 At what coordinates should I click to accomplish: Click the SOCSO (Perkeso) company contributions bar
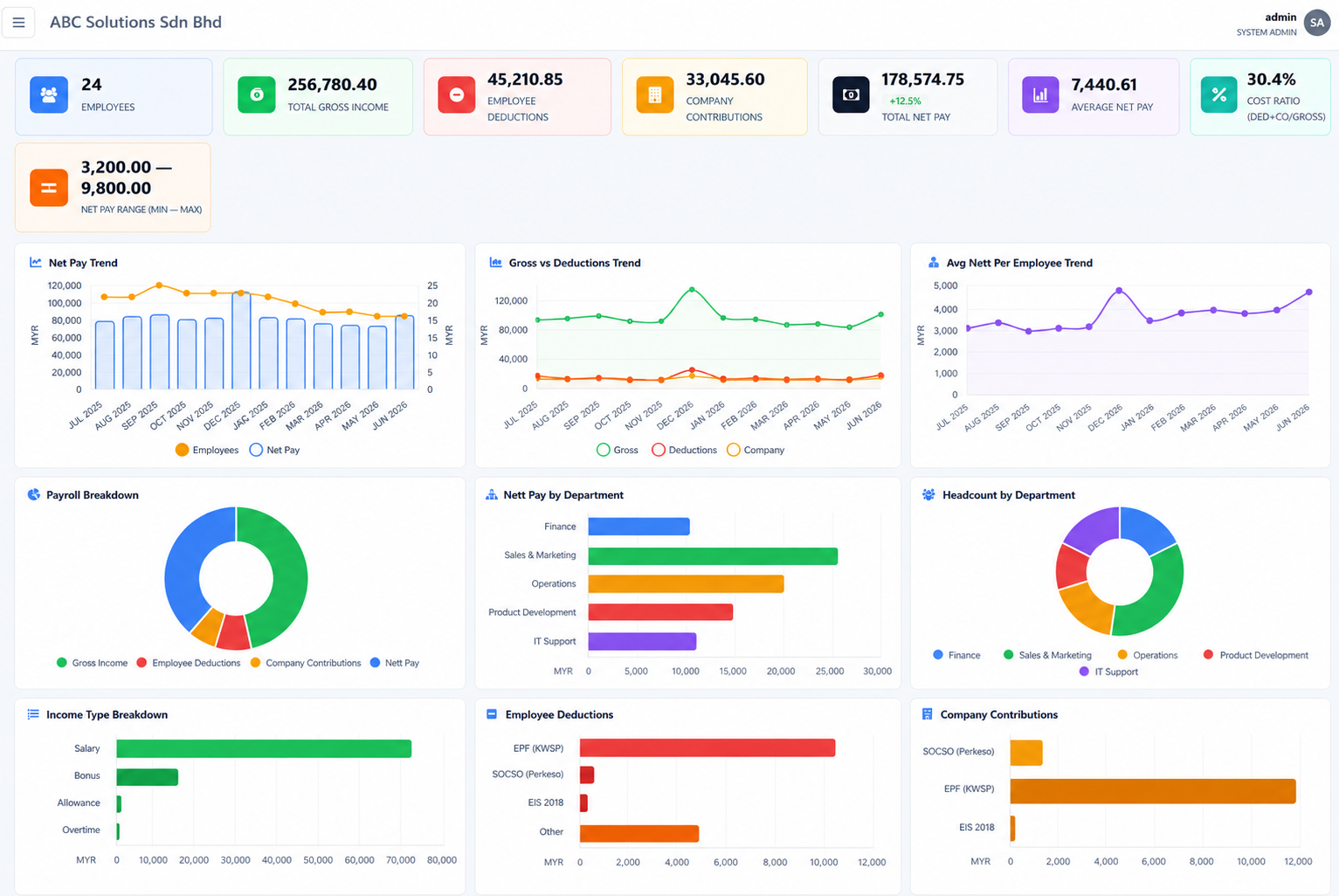1026,753
